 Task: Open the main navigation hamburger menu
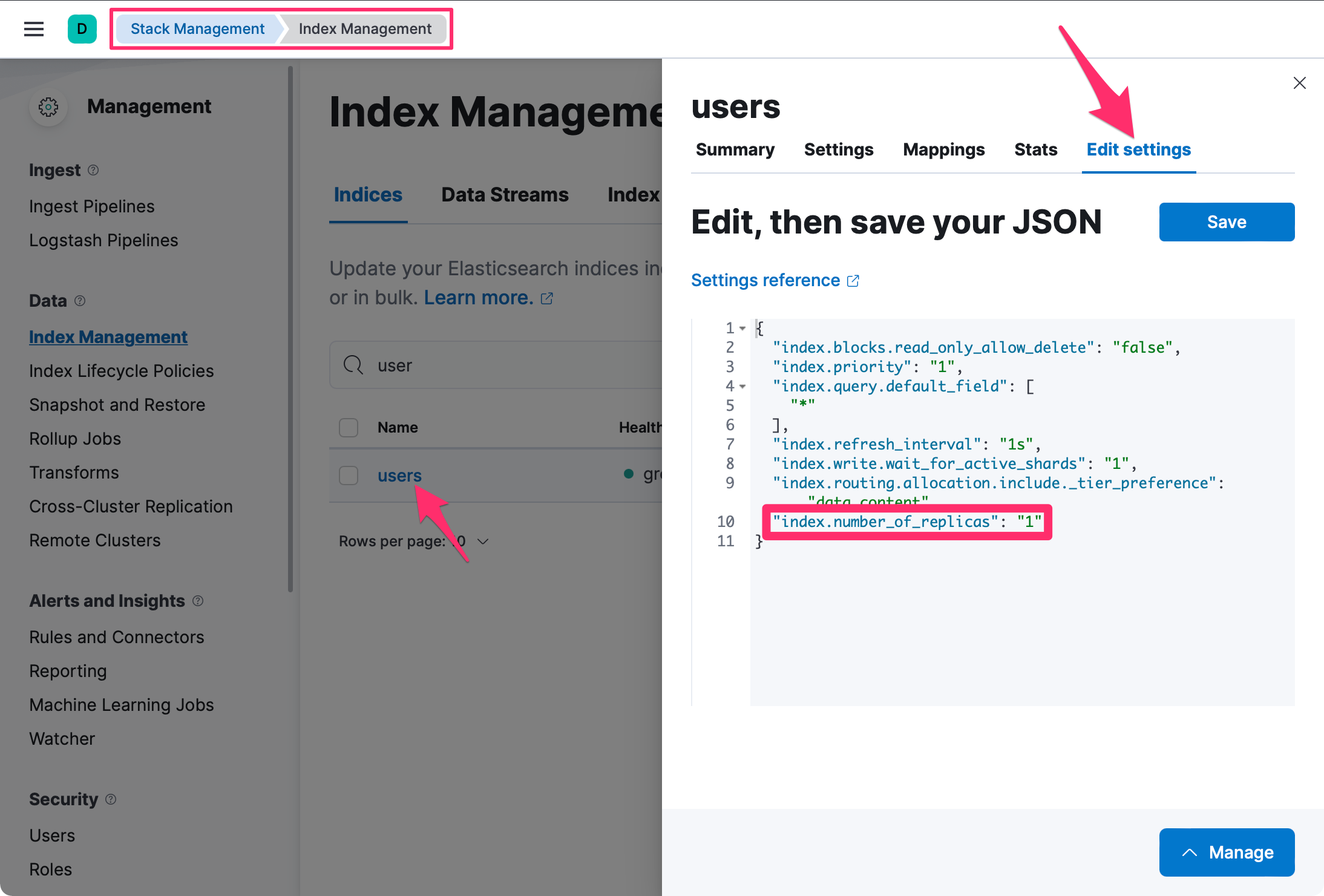[34, 28]
